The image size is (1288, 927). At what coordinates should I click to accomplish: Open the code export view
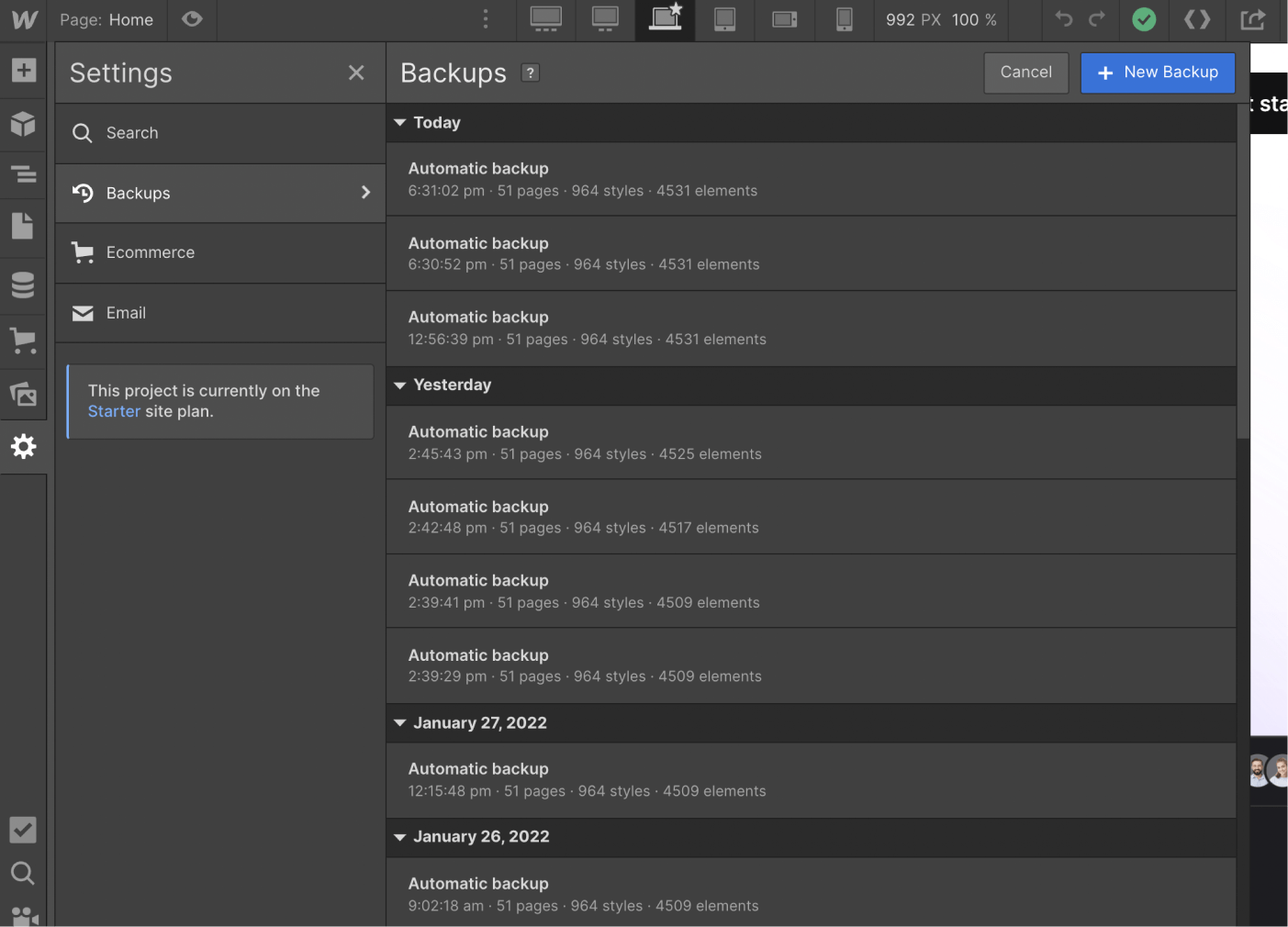(1196, 19)
